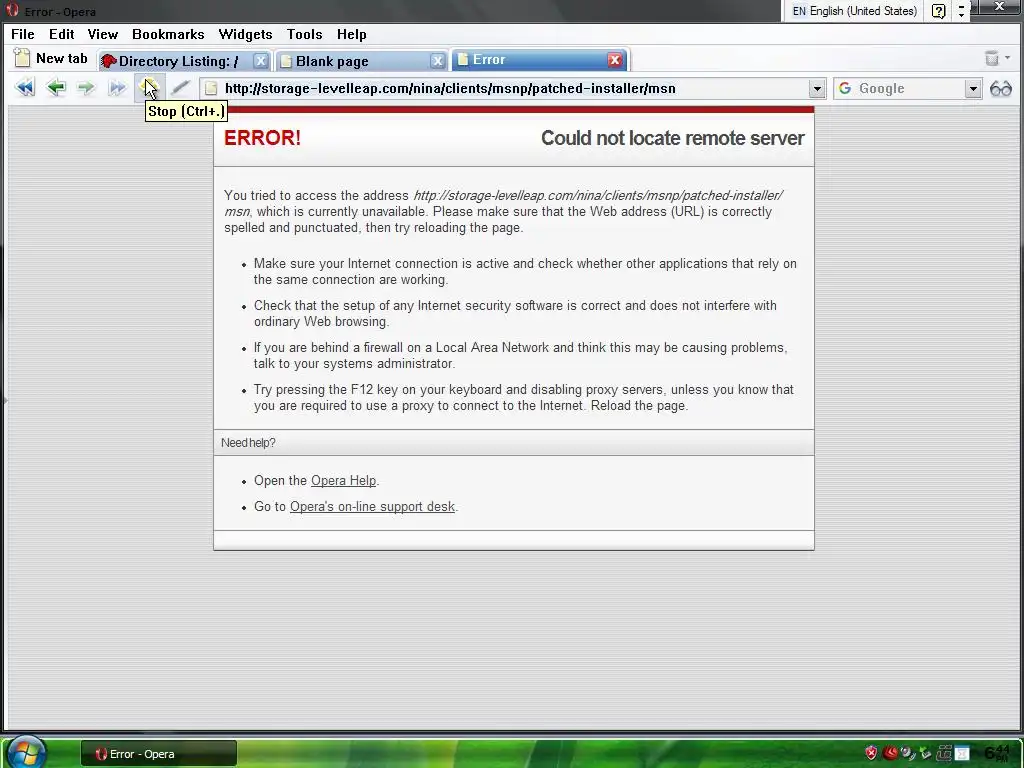The width and height of the screenshot is (1024, 768).
Task: Click the Wand pencil icon
Action: pyautogui.click(x=180, y=88)
